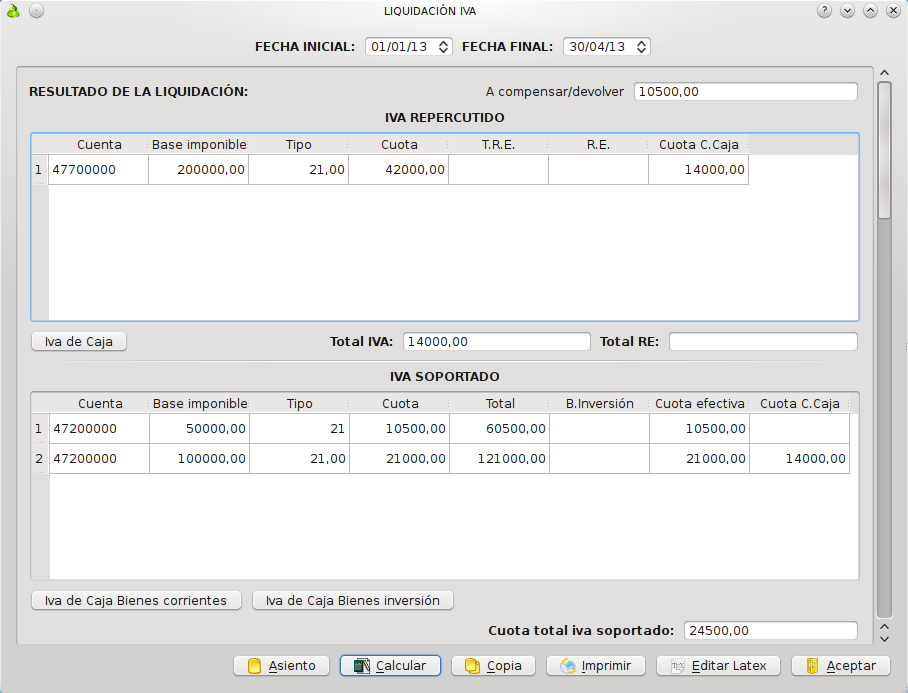The image size is (908, 693).
Task: Select row 2 header in IVA Soportado
Action: [39, 459]
